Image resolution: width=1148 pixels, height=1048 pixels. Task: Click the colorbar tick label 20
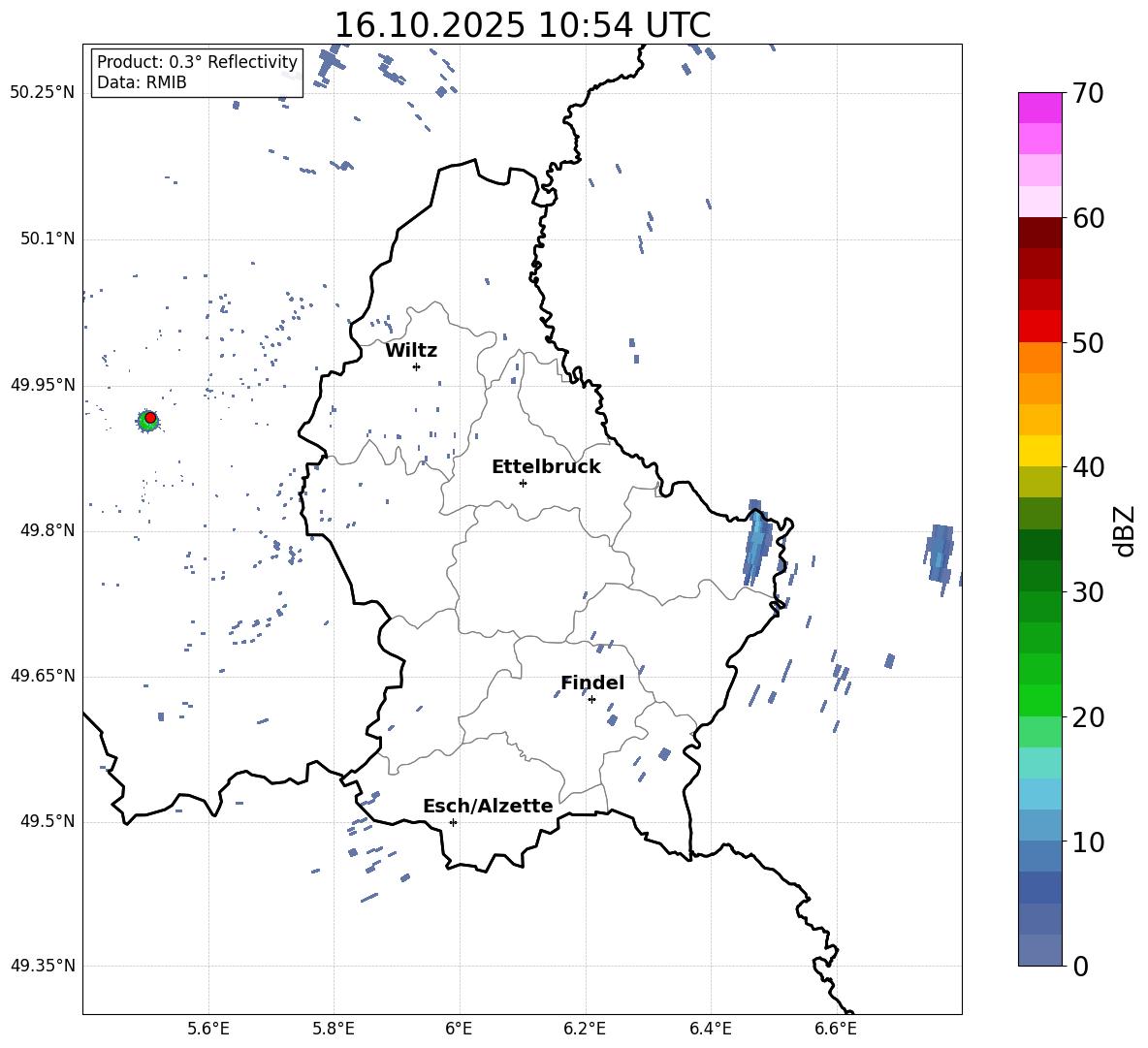1088,717
